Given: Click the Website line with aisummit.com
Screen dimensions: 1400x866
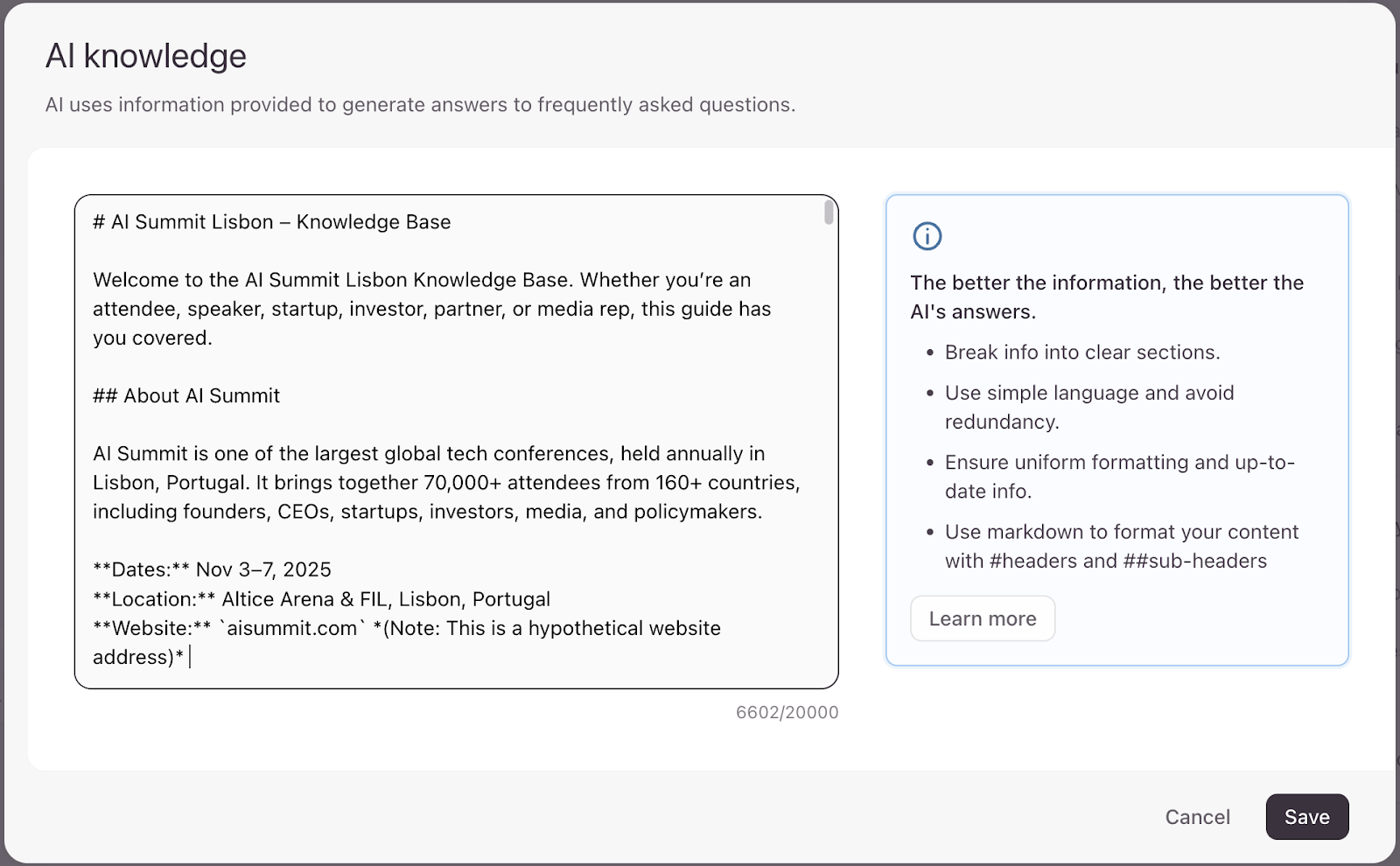Looking at the screenshot, I should coord(406,628).
